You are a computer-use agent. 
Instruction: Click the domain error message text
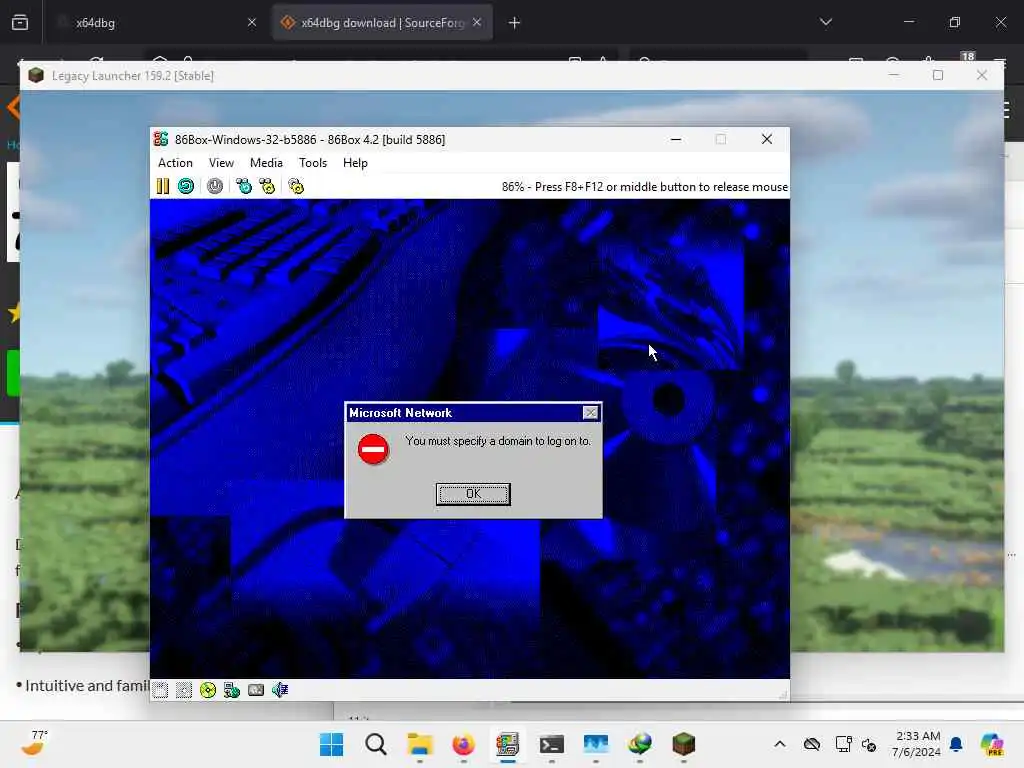point(498,441)
